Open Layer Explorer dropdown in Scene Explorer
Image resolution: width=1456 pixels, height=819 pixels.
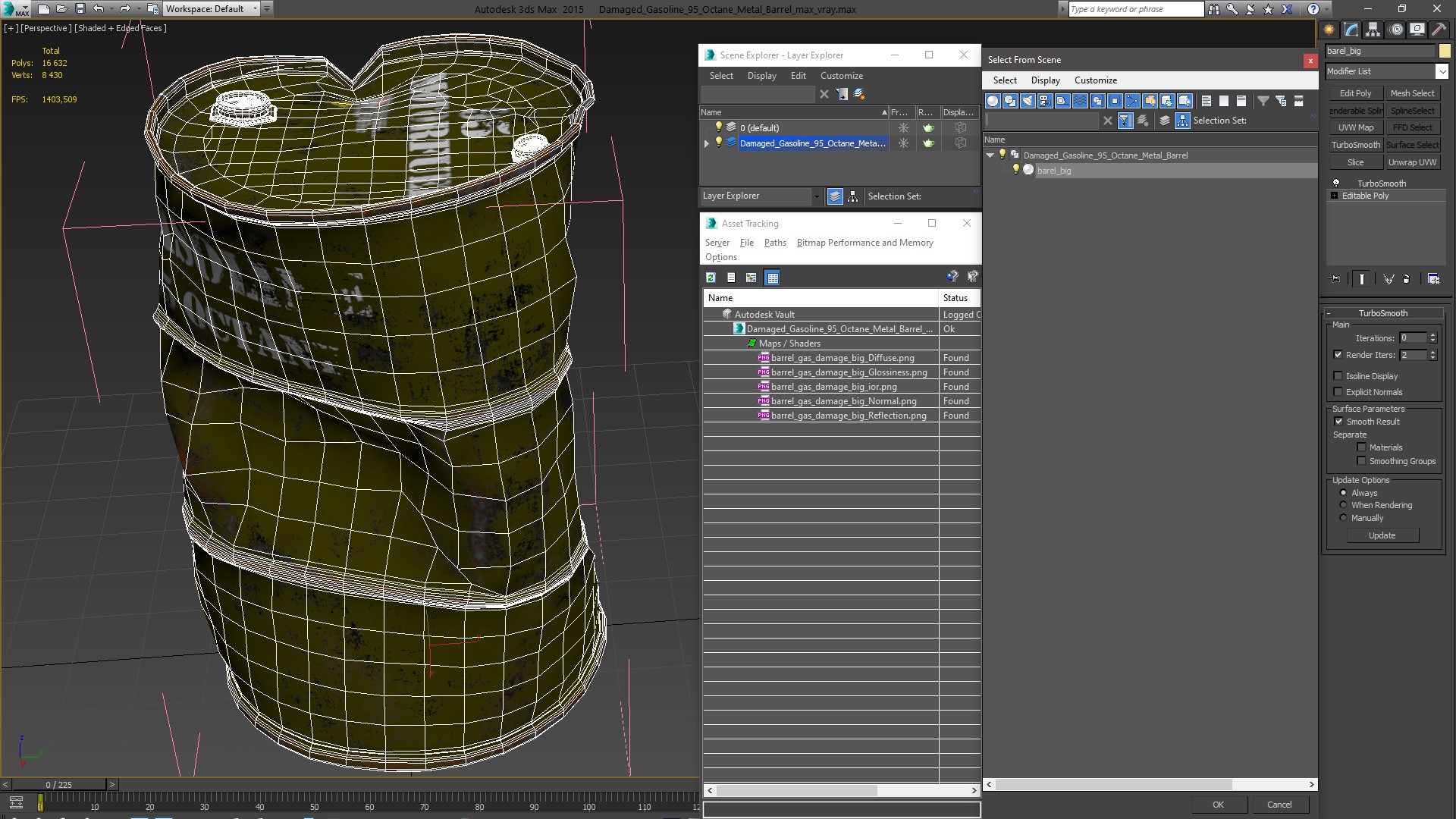pyautogui.click(x=816, y=196)
